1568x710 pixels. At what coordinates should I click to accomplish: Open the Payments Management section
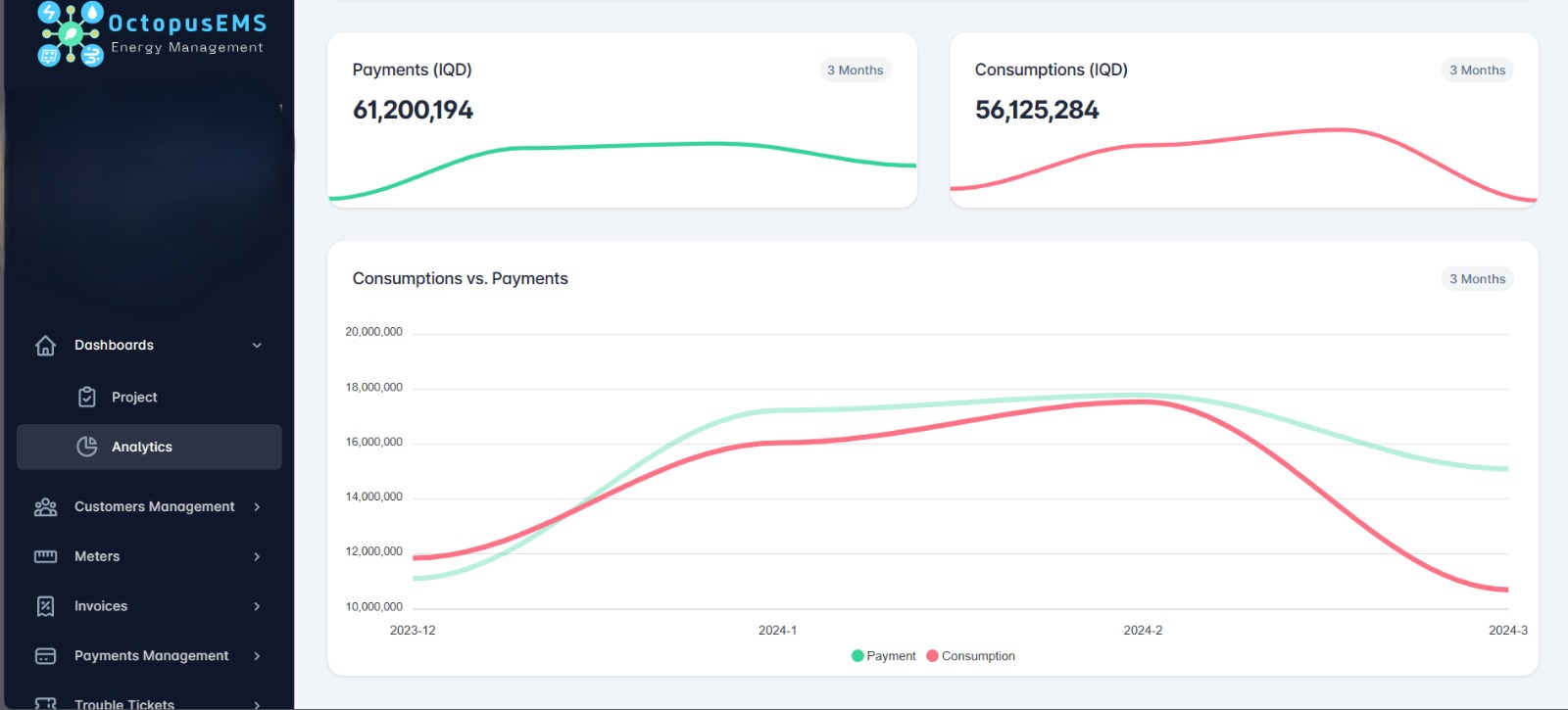pos(149,656)
